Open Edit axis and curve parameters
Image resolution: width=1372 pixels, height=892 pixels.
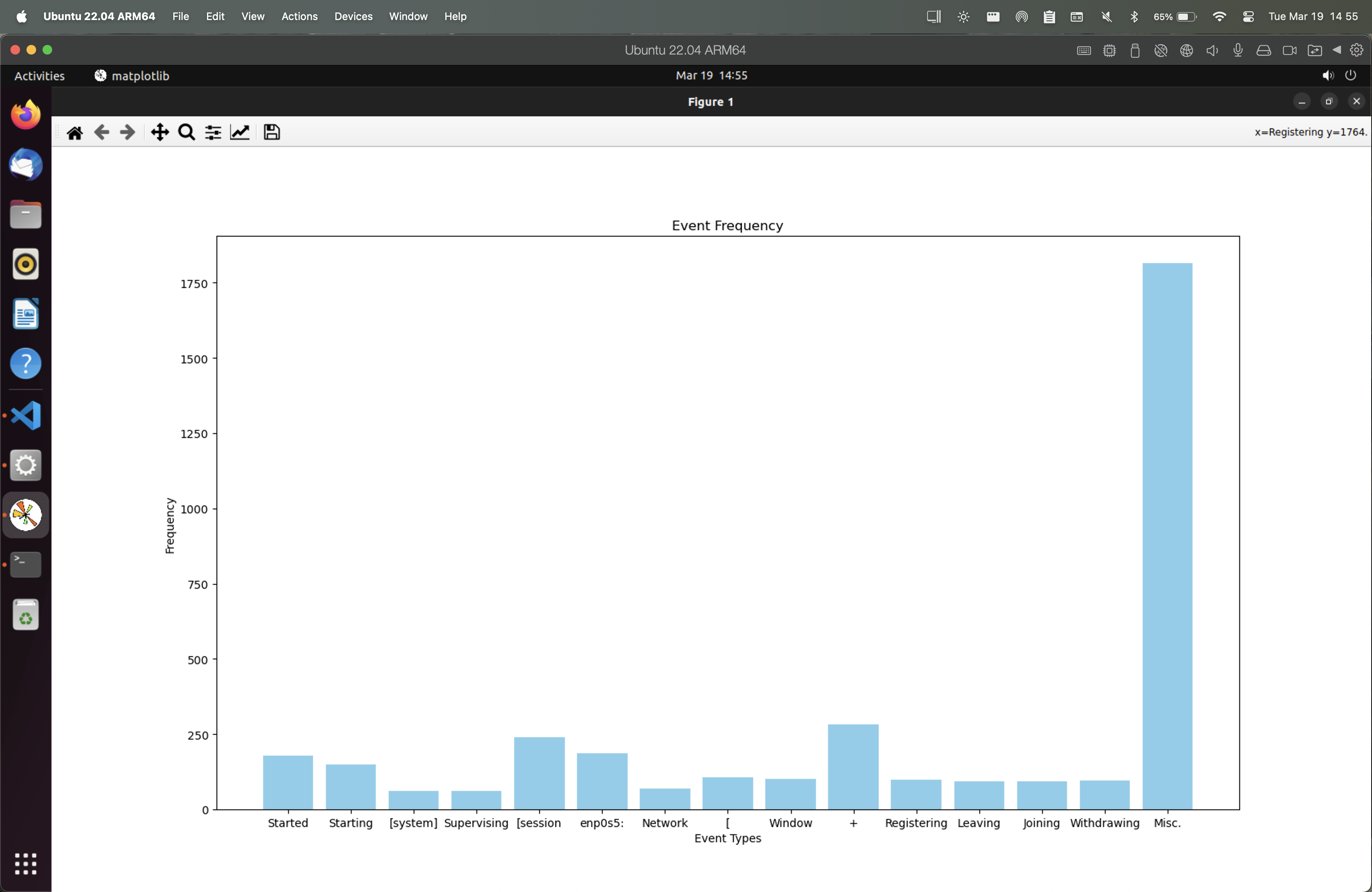pyautogui.click(x=240, y=132)
